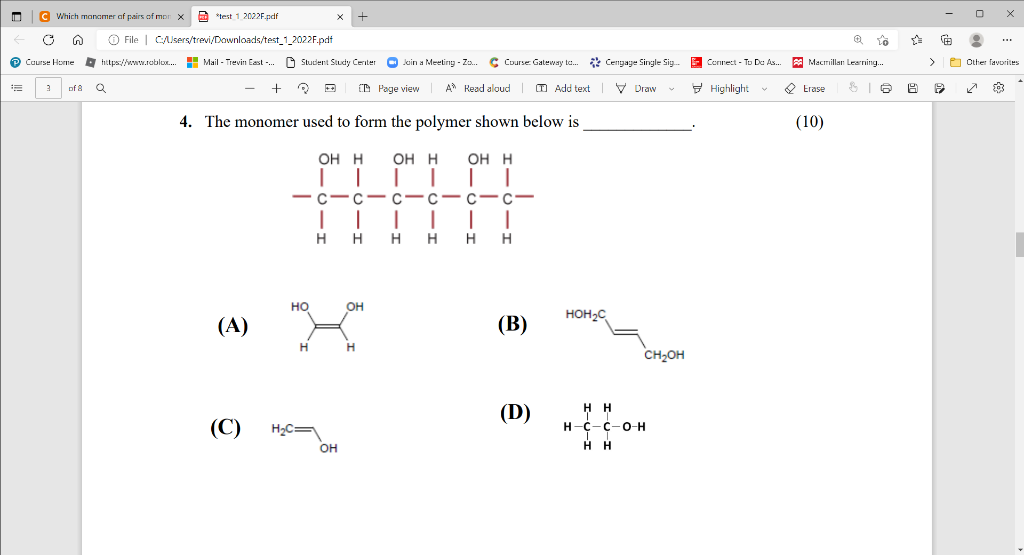Open the PDF toolbar settings gear

pyautogui.click(x=999, y=87)
